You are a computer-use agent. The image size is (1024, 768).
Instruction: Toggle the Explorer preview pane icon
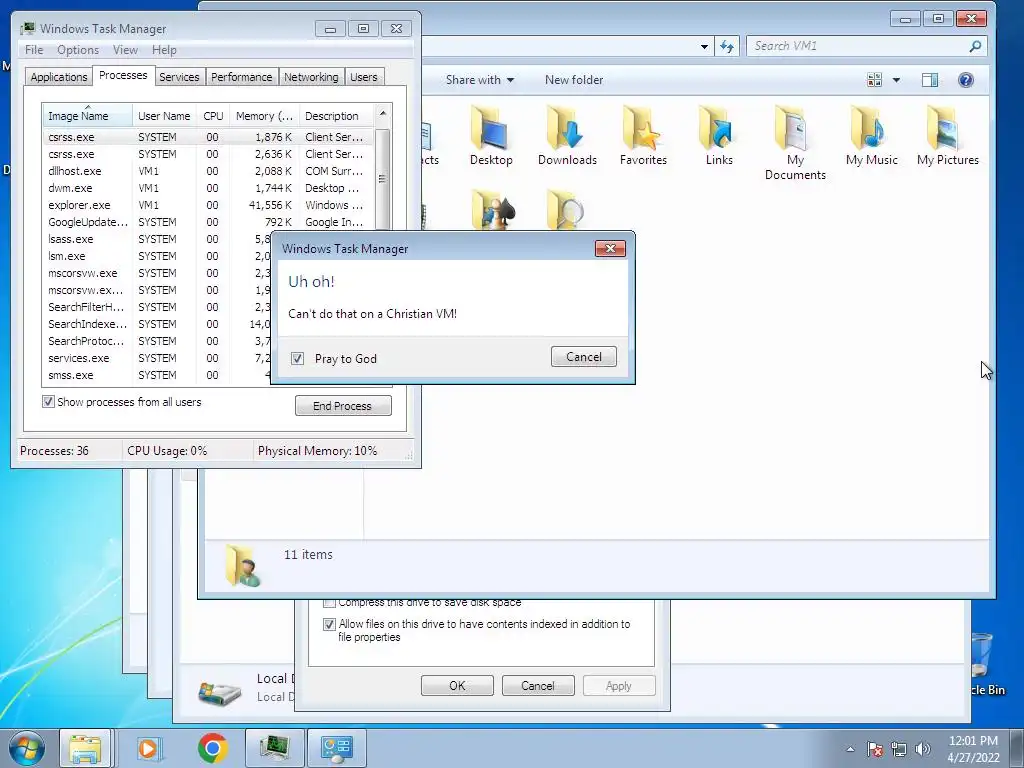coord(929,80)
